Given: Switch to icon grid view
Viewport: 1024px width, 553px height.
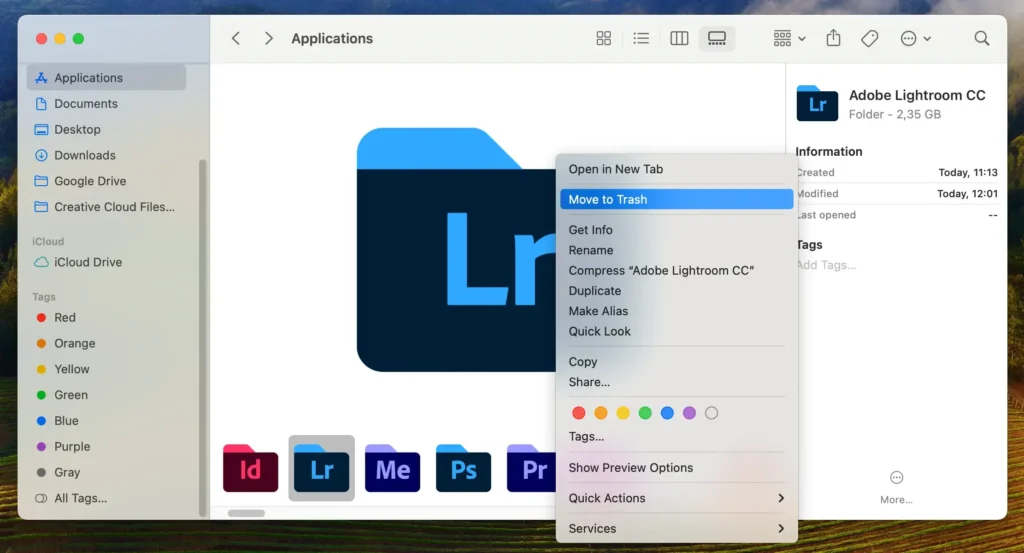Looking at the screenshot, I should click(603, 39).
